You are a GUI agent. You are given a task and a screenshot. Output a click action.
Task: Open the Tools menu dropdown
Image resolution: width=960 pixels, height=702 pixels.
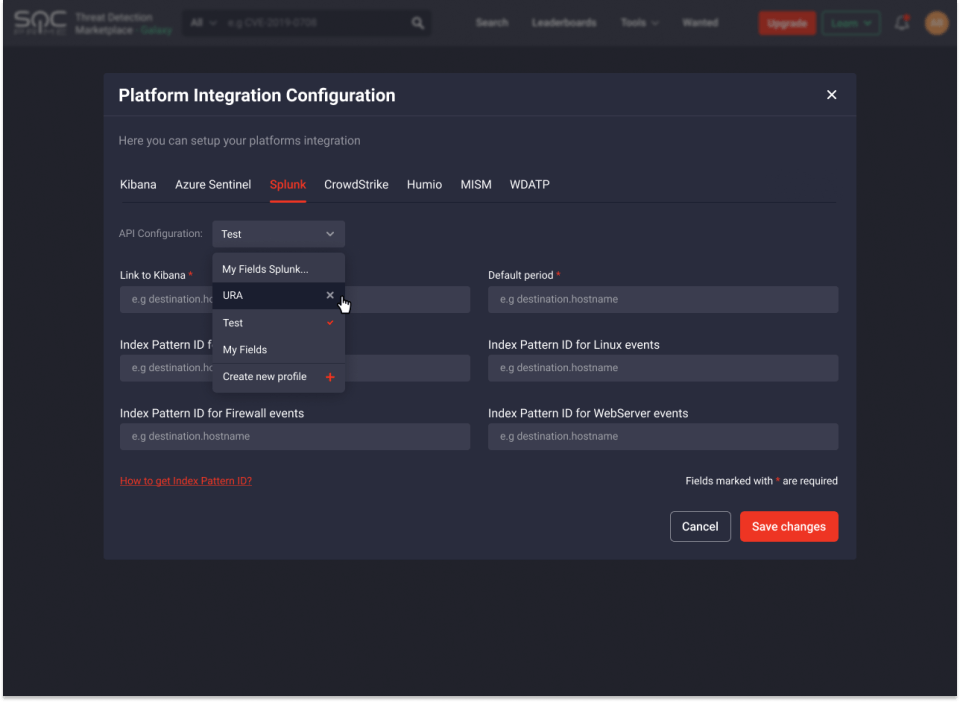[639, 23]
